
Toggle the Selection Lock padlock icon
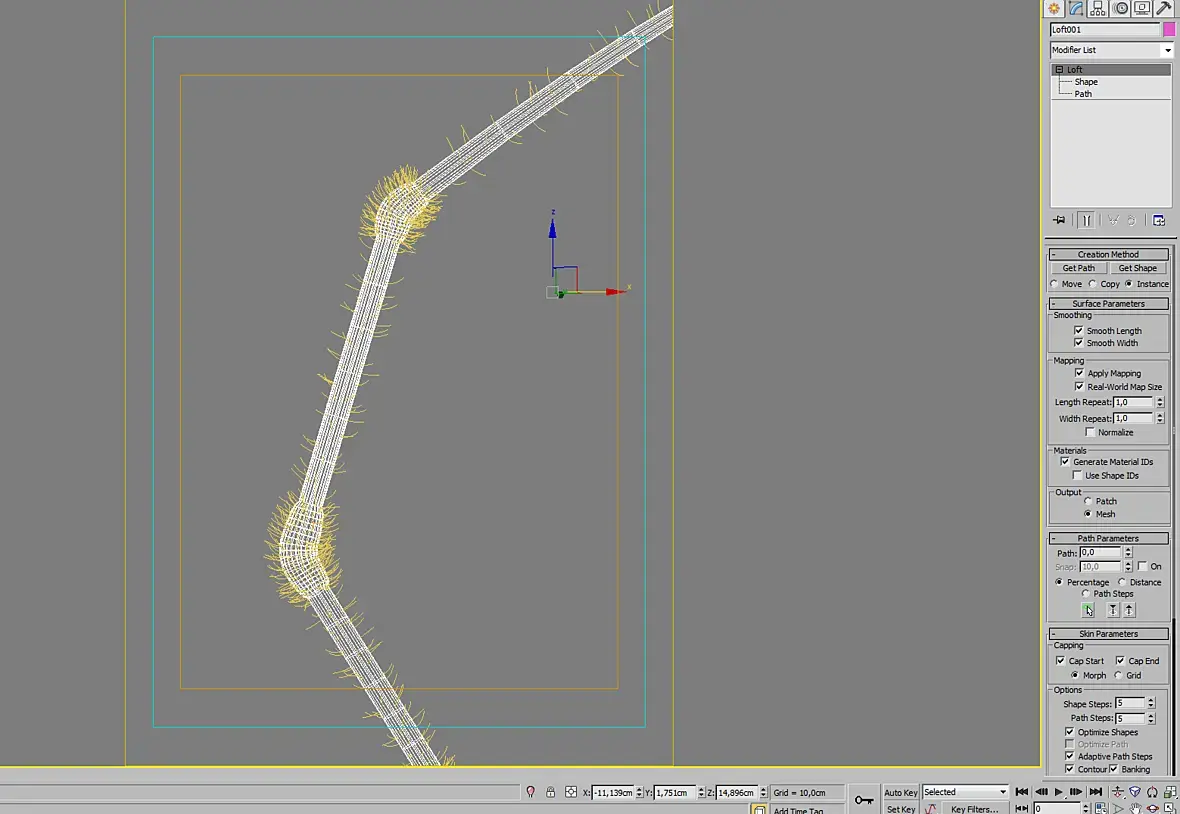[x=550, y=791]
